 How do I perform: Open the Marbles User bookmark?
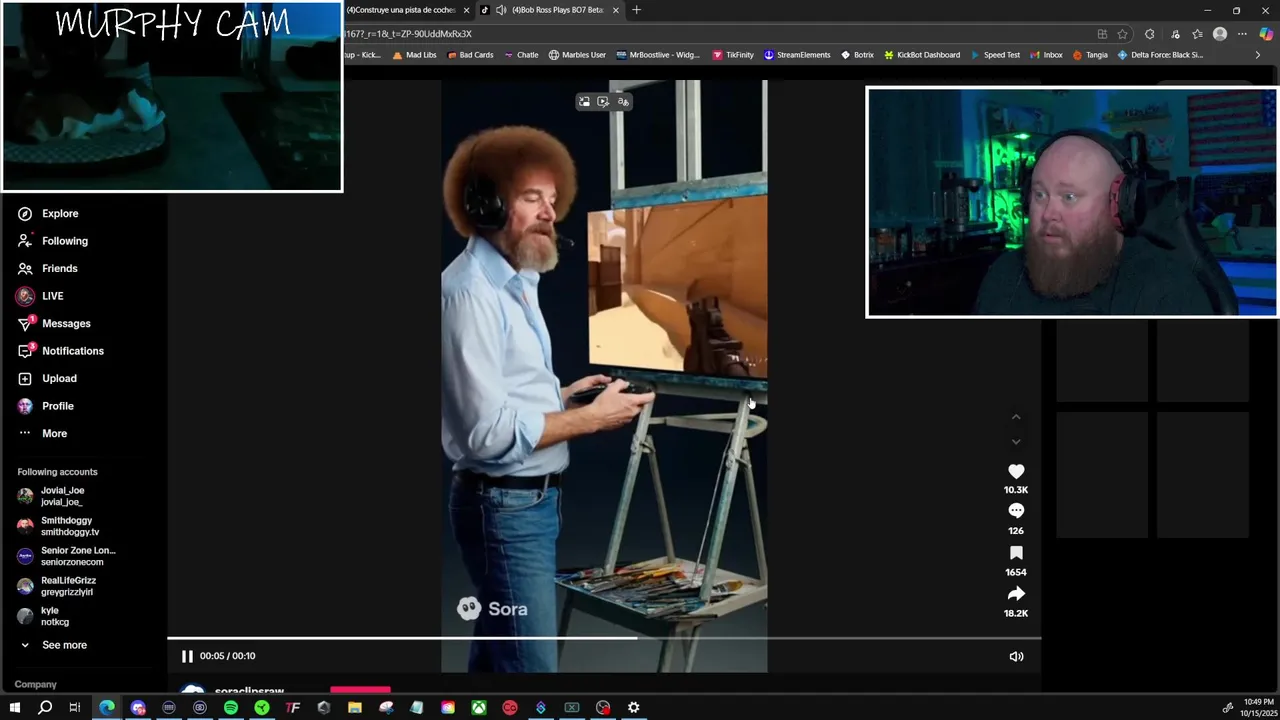(x=577, y=55)
